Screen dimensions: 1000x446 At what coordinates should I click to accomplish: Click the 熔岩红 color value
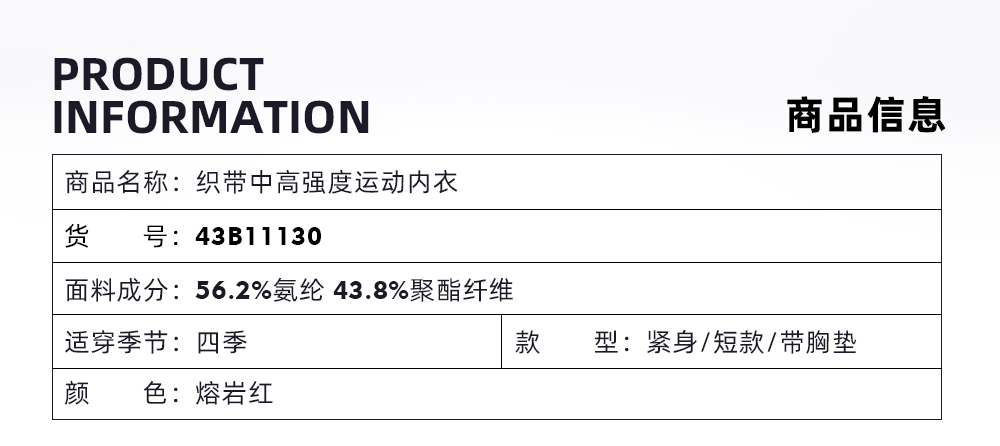[235, 394]
